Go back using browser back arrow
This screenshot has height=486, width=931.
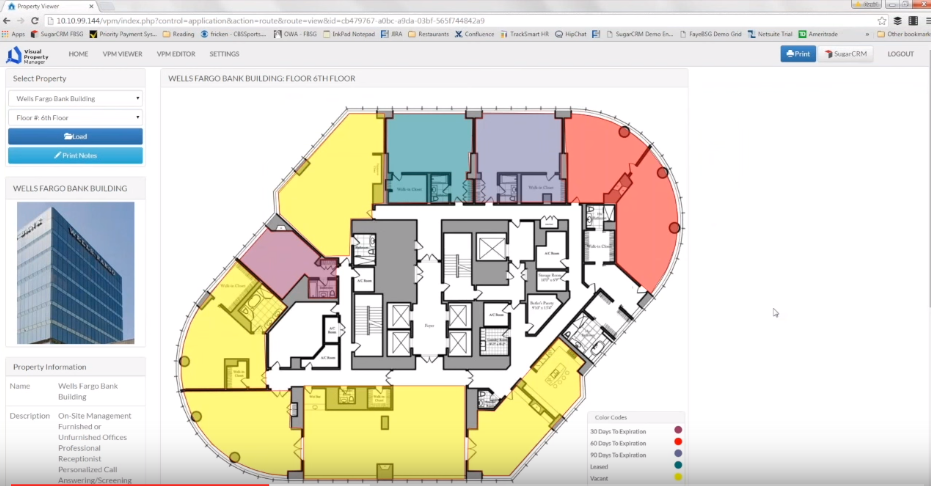[7, 21]
